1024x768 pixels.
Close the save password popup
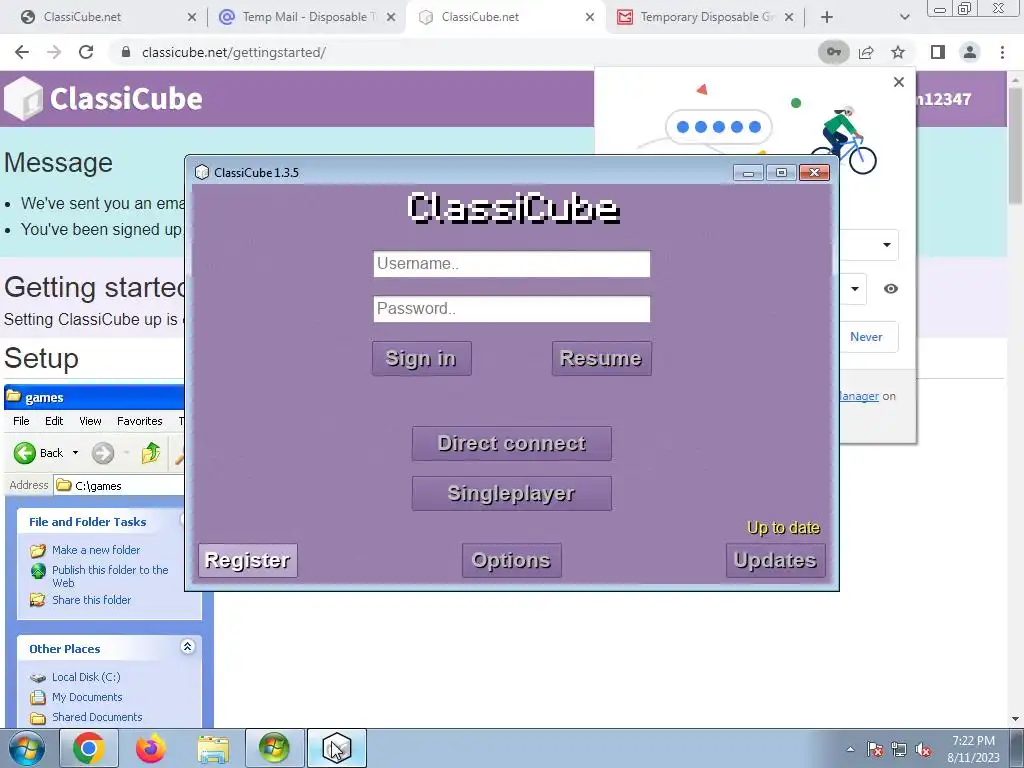tap(899, 82)
